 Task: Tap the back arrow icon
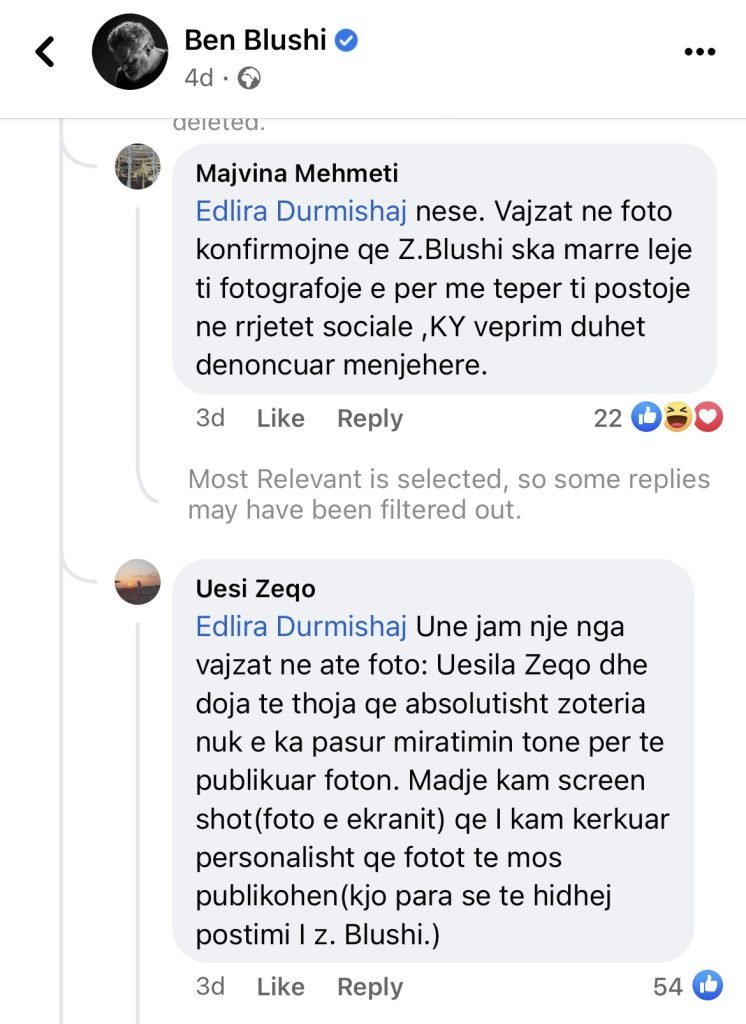tap(45, 52)
